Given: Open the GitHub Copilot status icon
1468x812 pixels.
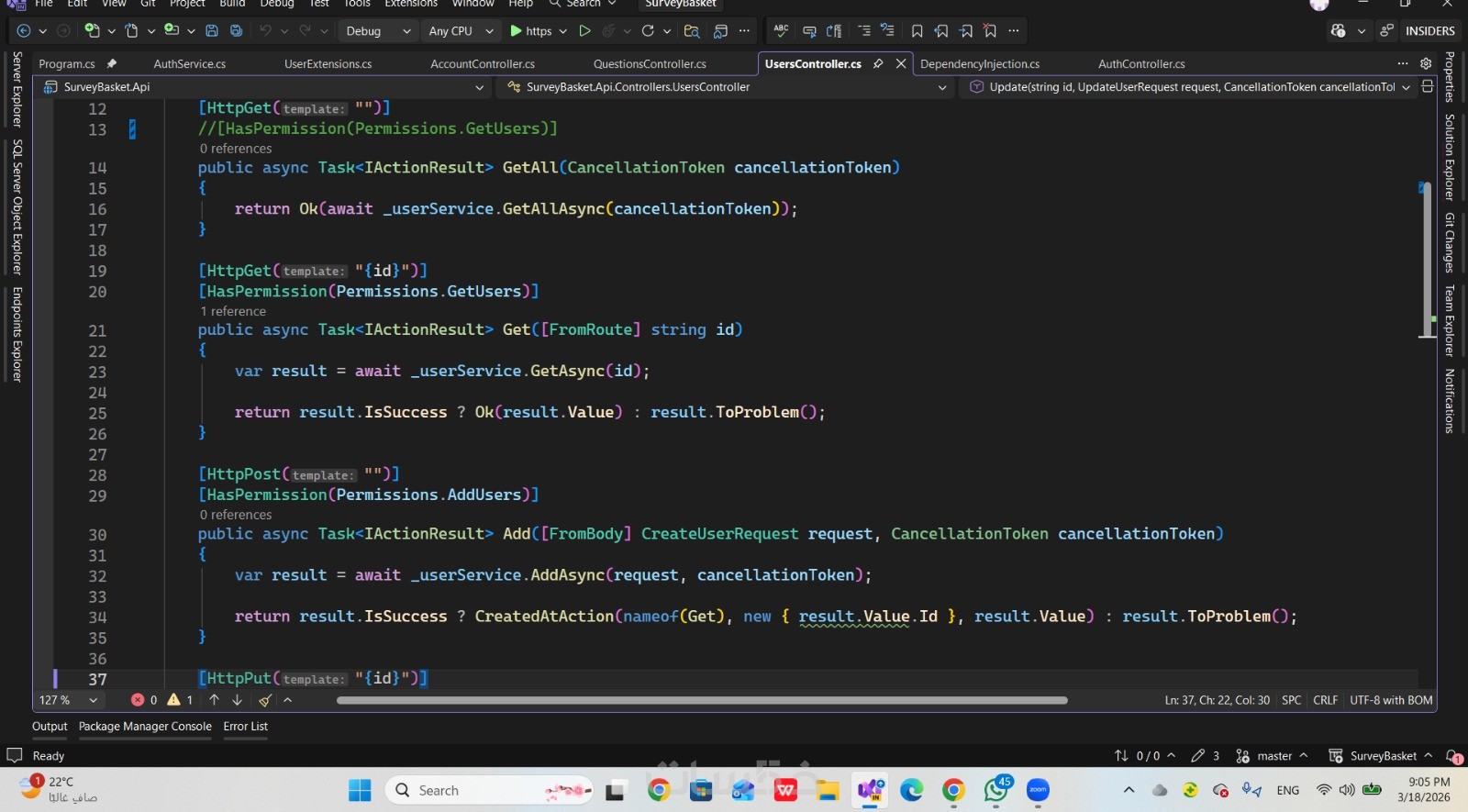Looking at the screenshot, I should (x=1339, y=31).
